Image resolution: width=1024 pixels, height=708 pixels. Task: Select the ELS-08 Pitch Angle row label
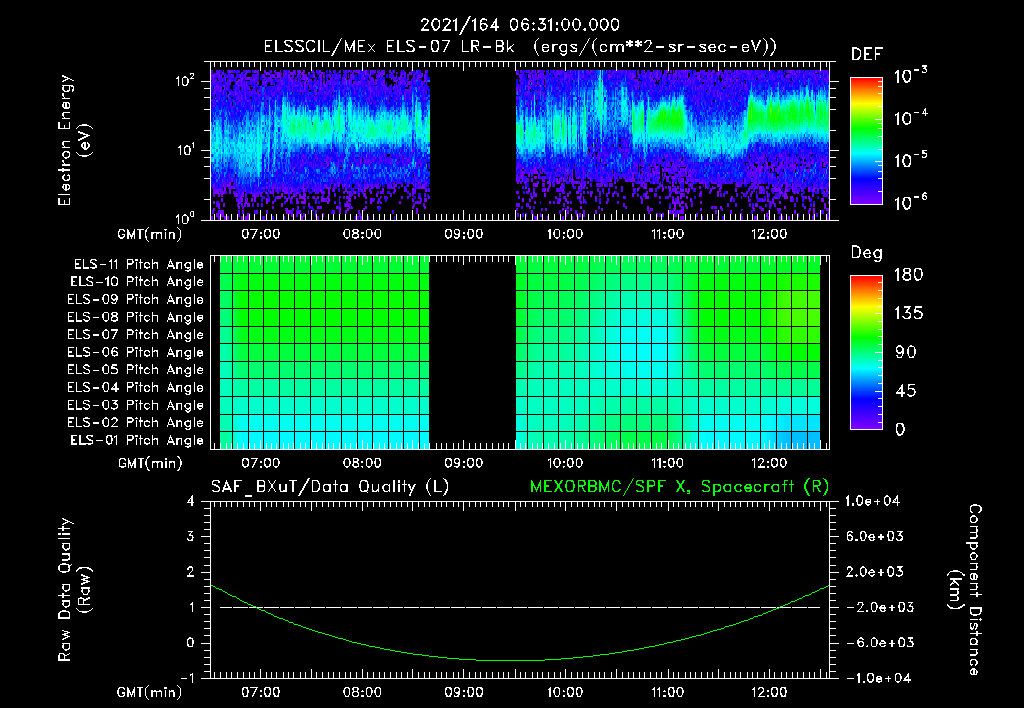(136, 317)
